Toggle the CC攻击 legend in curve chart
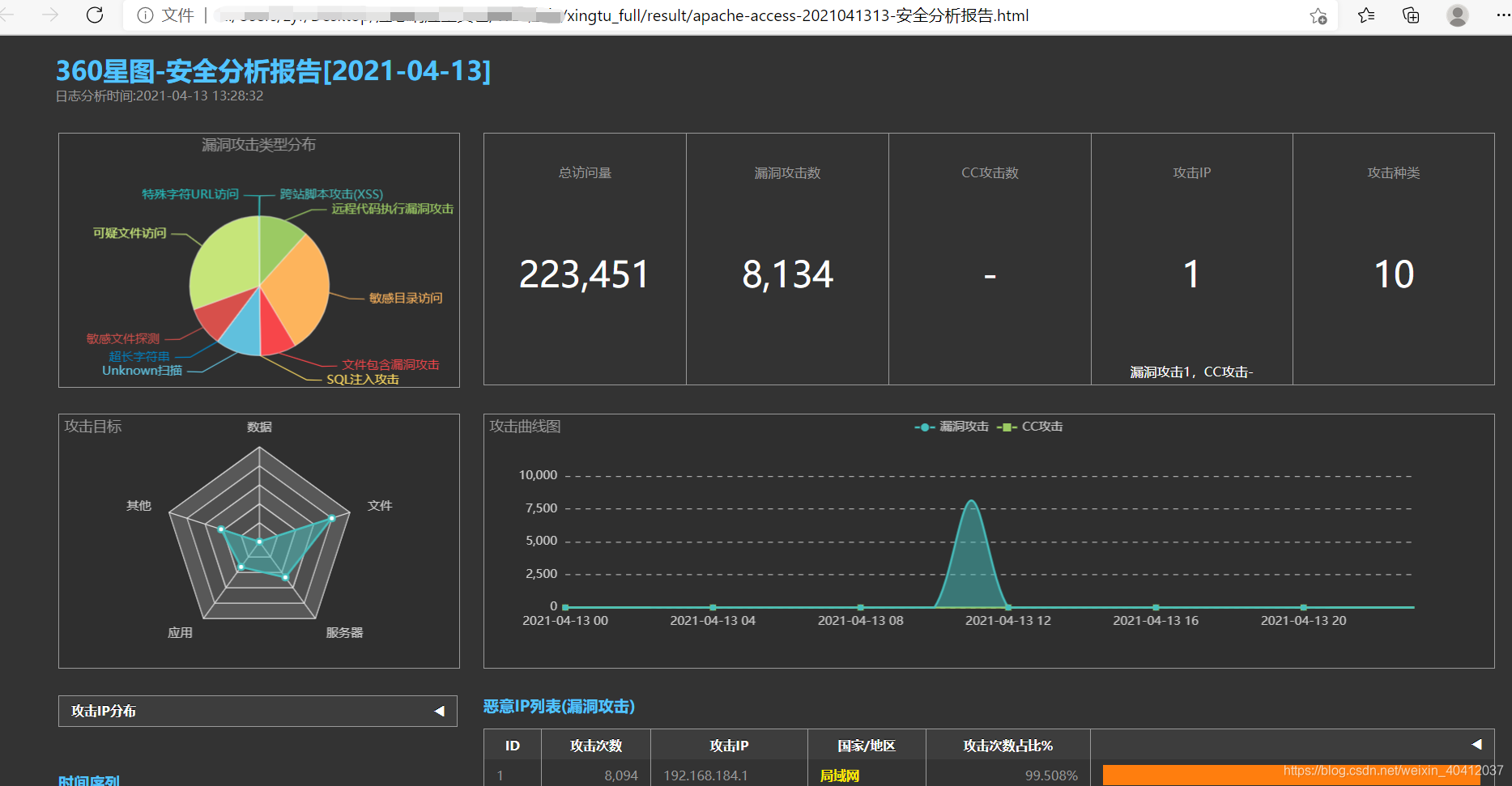The image size is (1512, 786). click(1030, 427)
